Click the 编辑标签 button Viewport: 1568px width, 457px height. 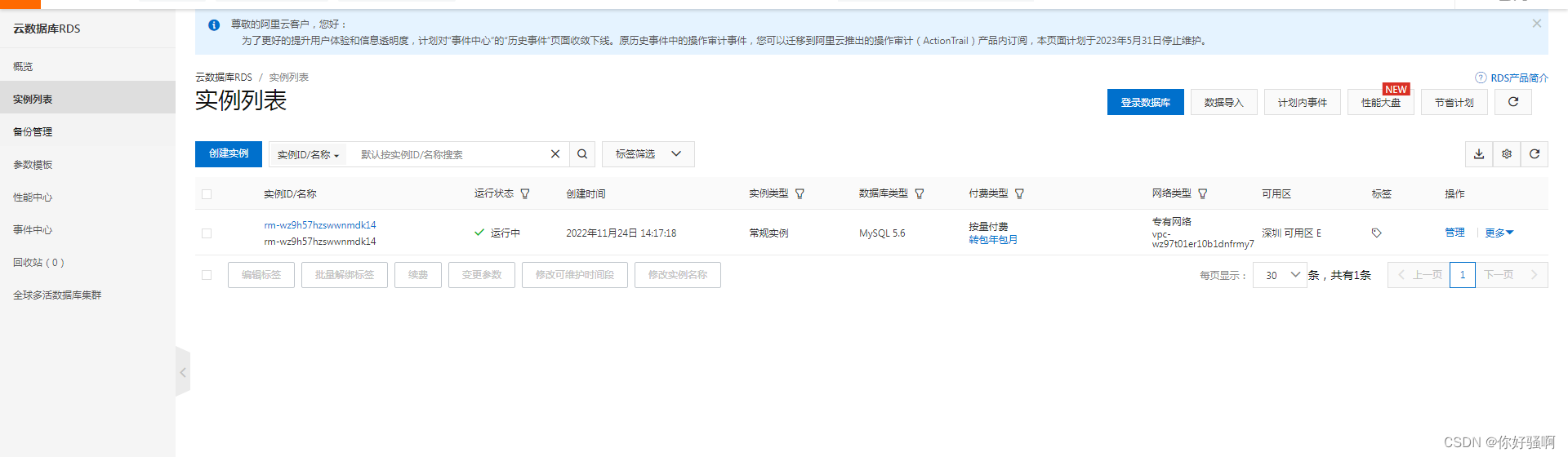tap(261, 275)
